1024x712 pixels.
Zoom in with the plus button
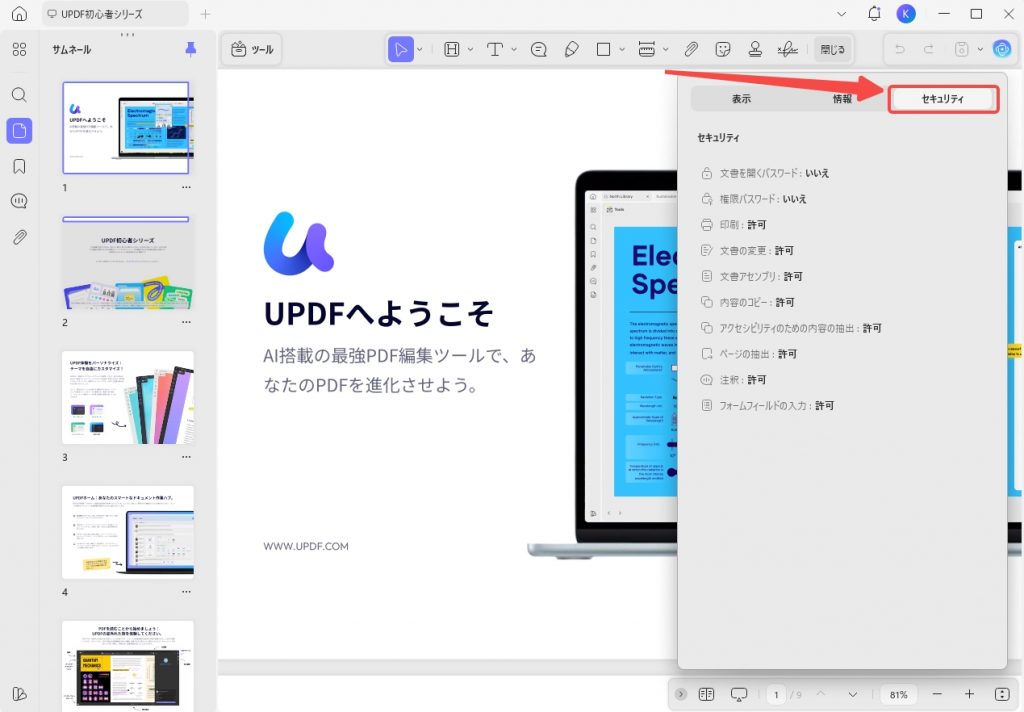coord(969,694)
